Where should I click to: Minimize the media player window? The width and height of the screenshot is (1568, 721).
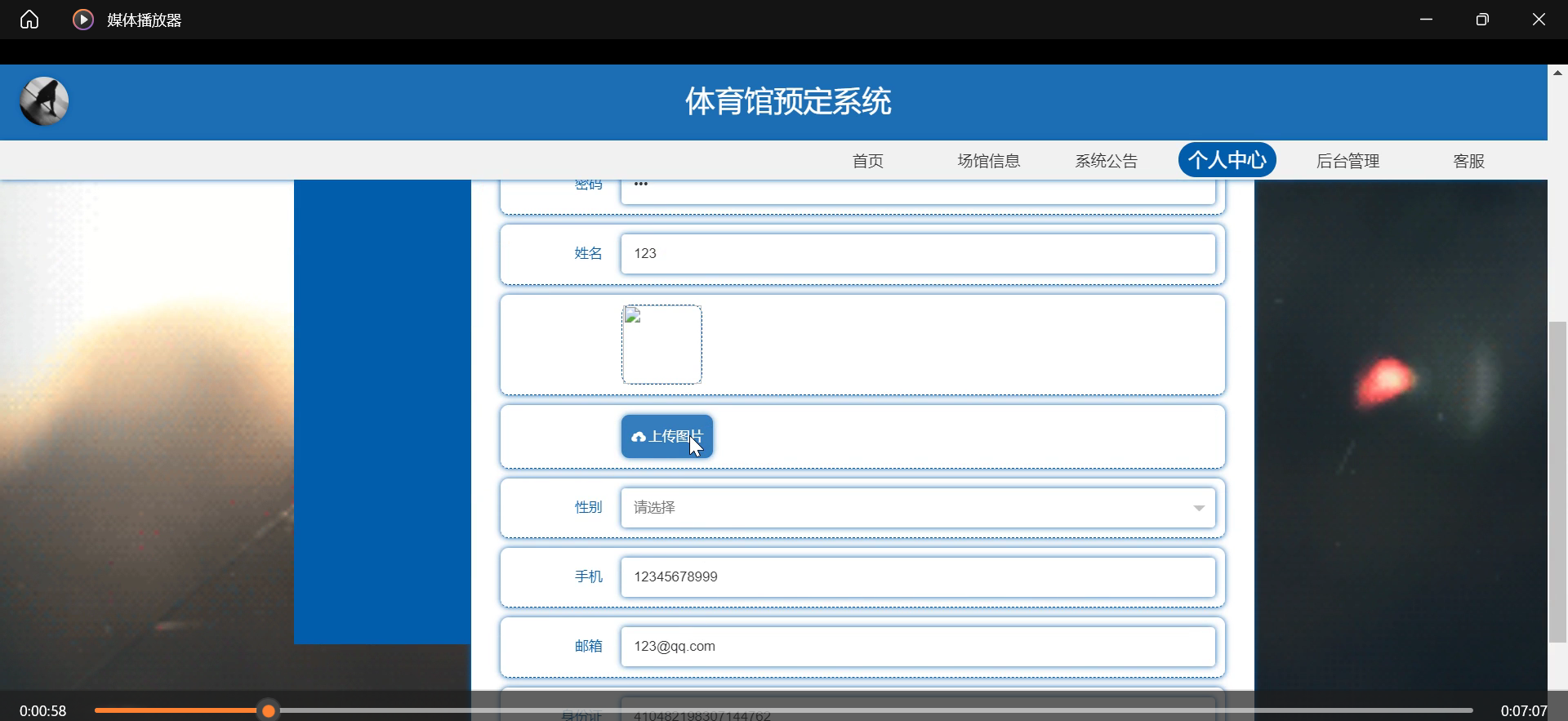(x=1426, y=20)
